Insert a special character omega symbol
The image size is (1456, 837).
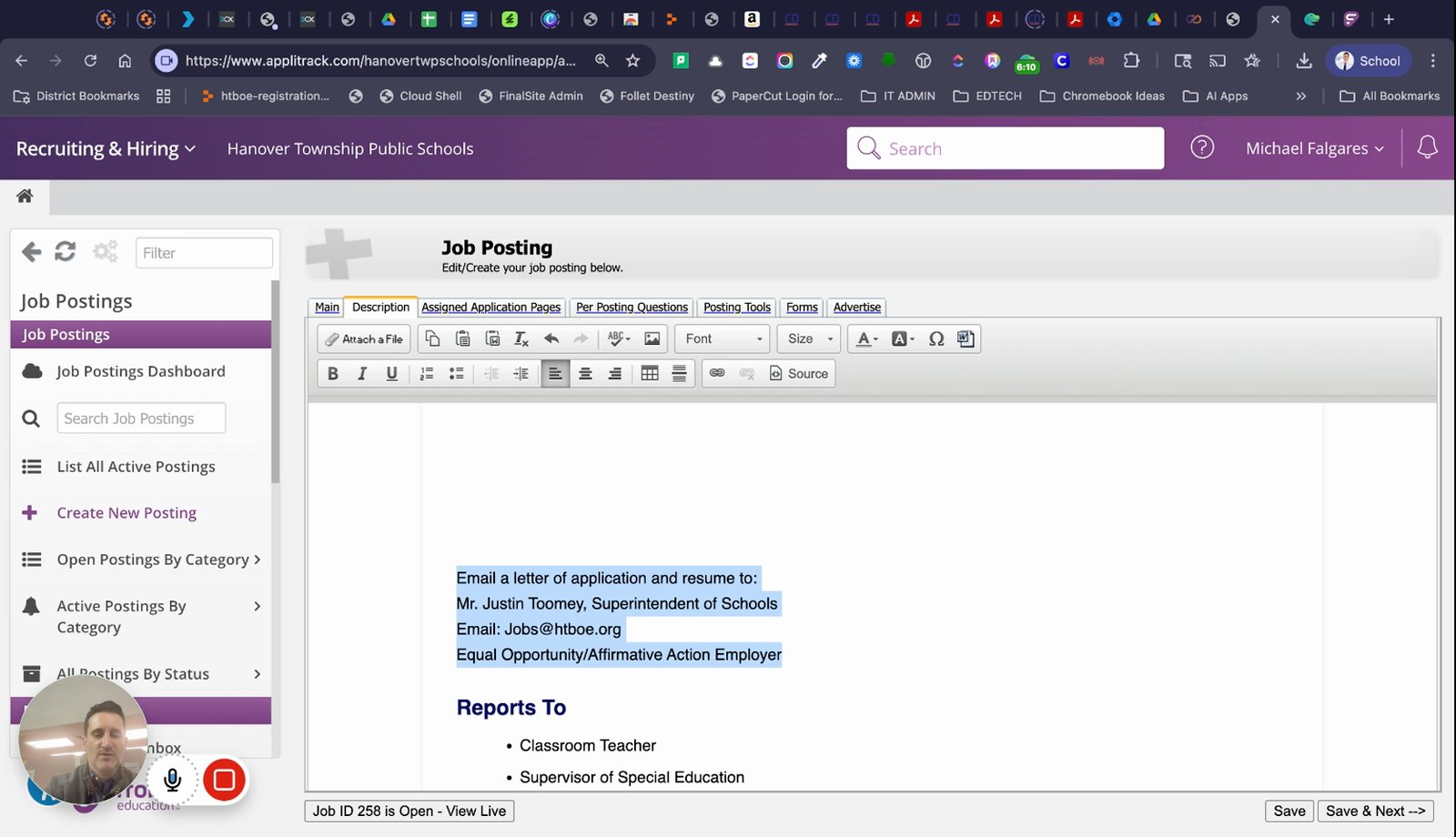point(936,338)
